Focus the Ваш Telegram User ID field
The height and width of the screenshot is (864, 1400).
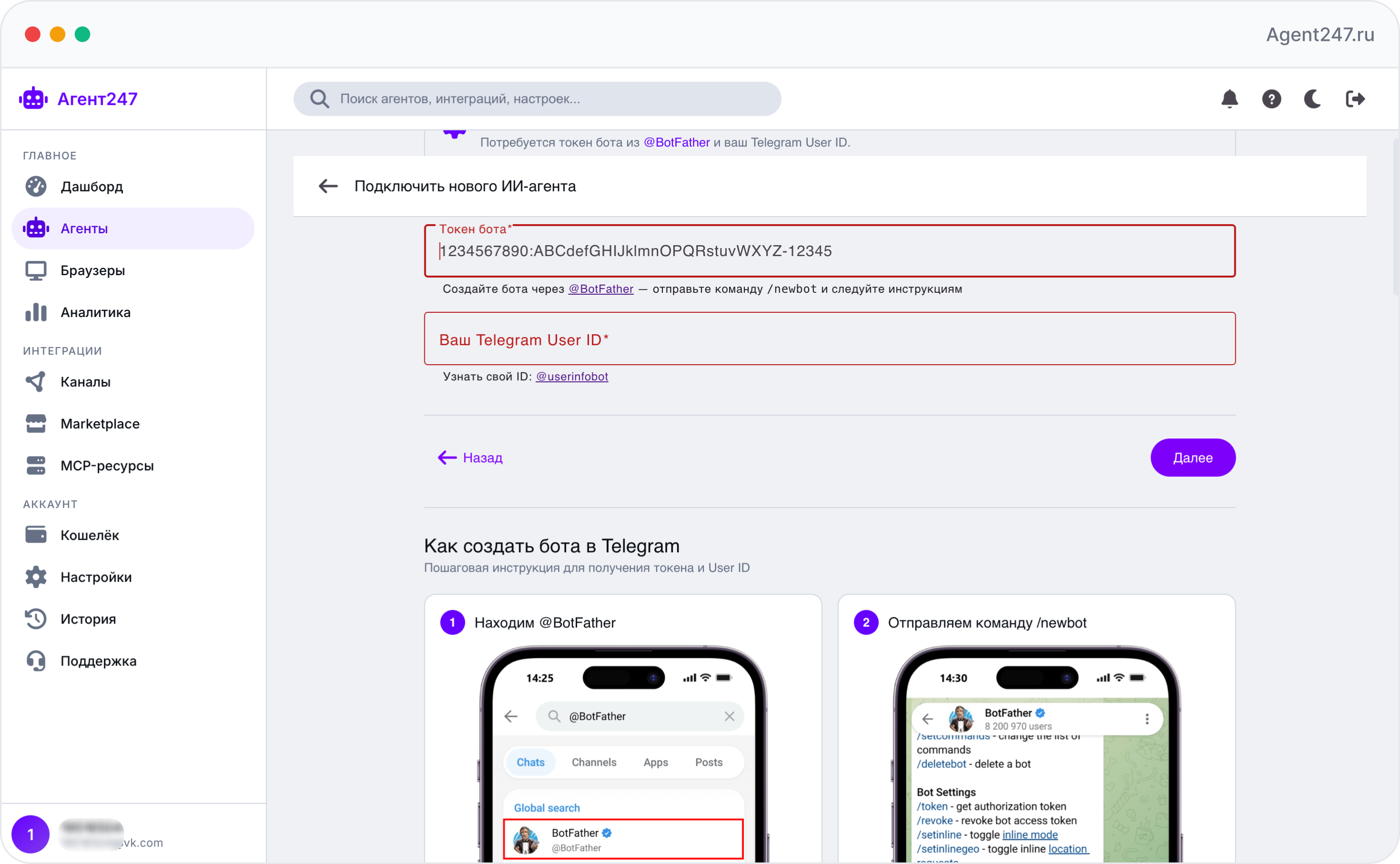click(x=830, y=338)
